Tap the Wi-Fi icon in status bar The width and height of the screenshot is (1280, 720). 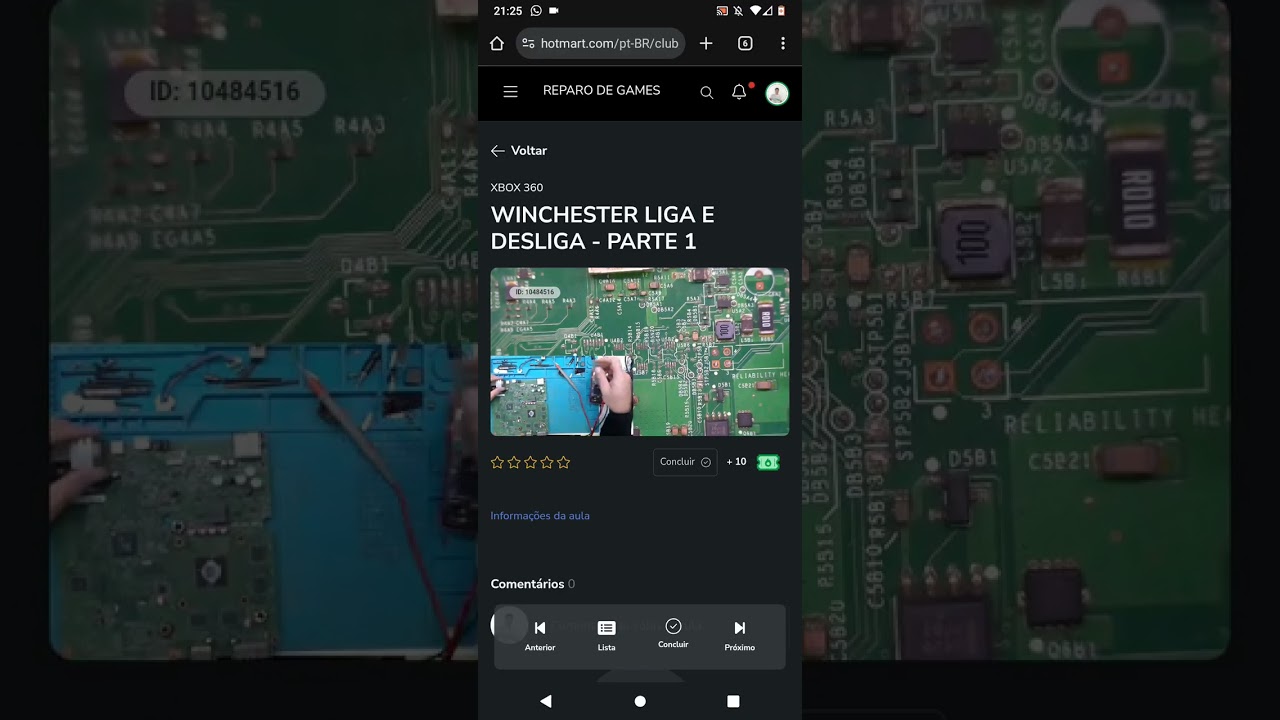click(754, 11)
